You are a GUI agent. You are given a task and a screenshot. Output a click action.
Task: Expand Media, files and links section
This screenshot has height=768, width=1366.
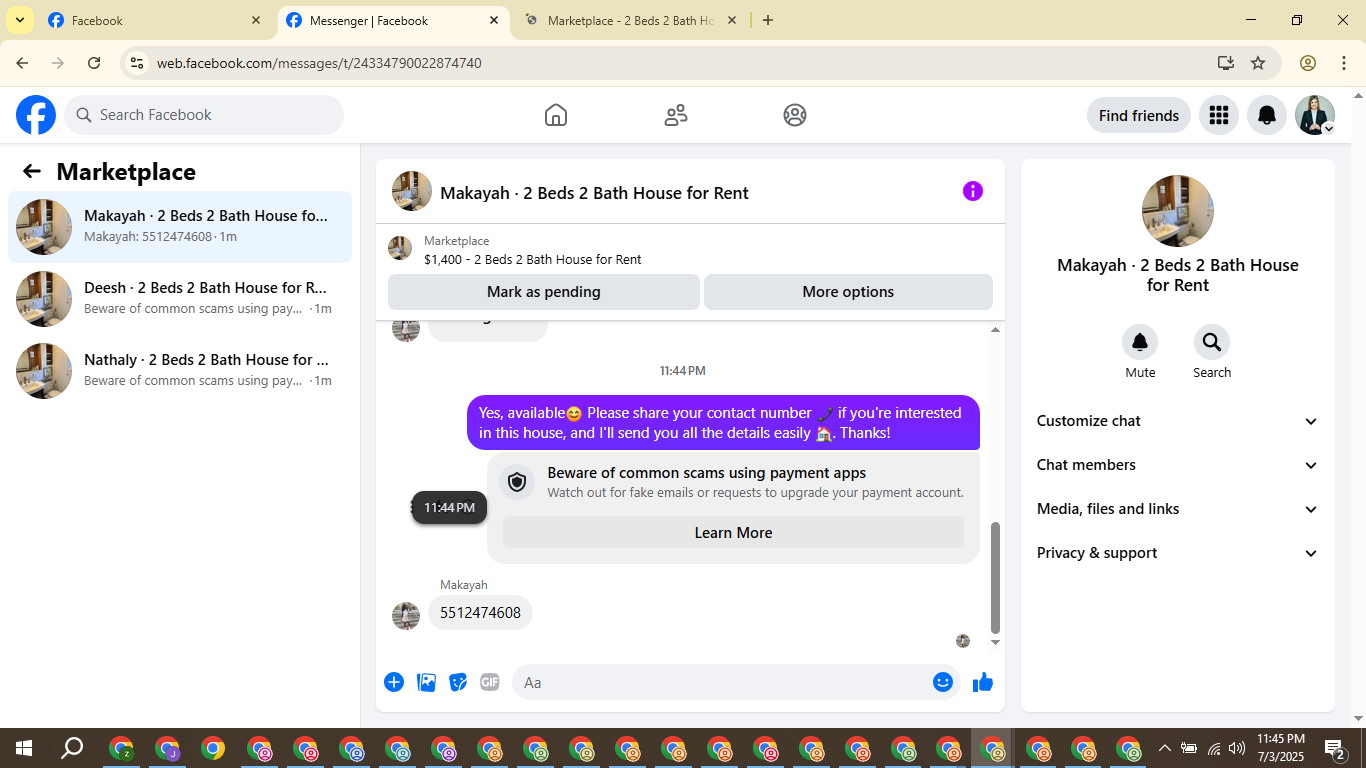1178,509
